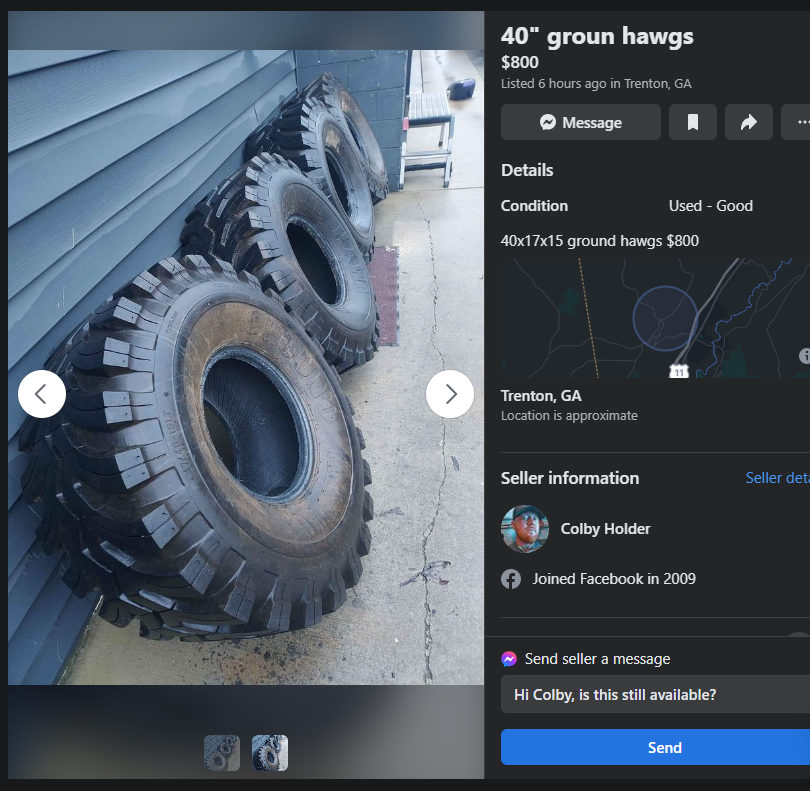This screenshot has height=791, width=810.
Task: Advance to the next listing photo
Action: 450,394
